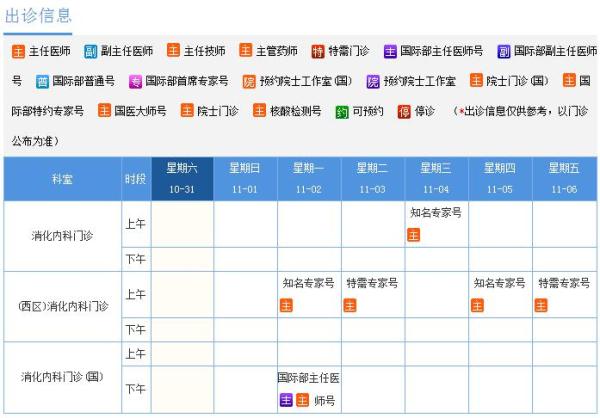Click the 时段 column header
This screenshot has width=600, height=418.
click(136, 179)
